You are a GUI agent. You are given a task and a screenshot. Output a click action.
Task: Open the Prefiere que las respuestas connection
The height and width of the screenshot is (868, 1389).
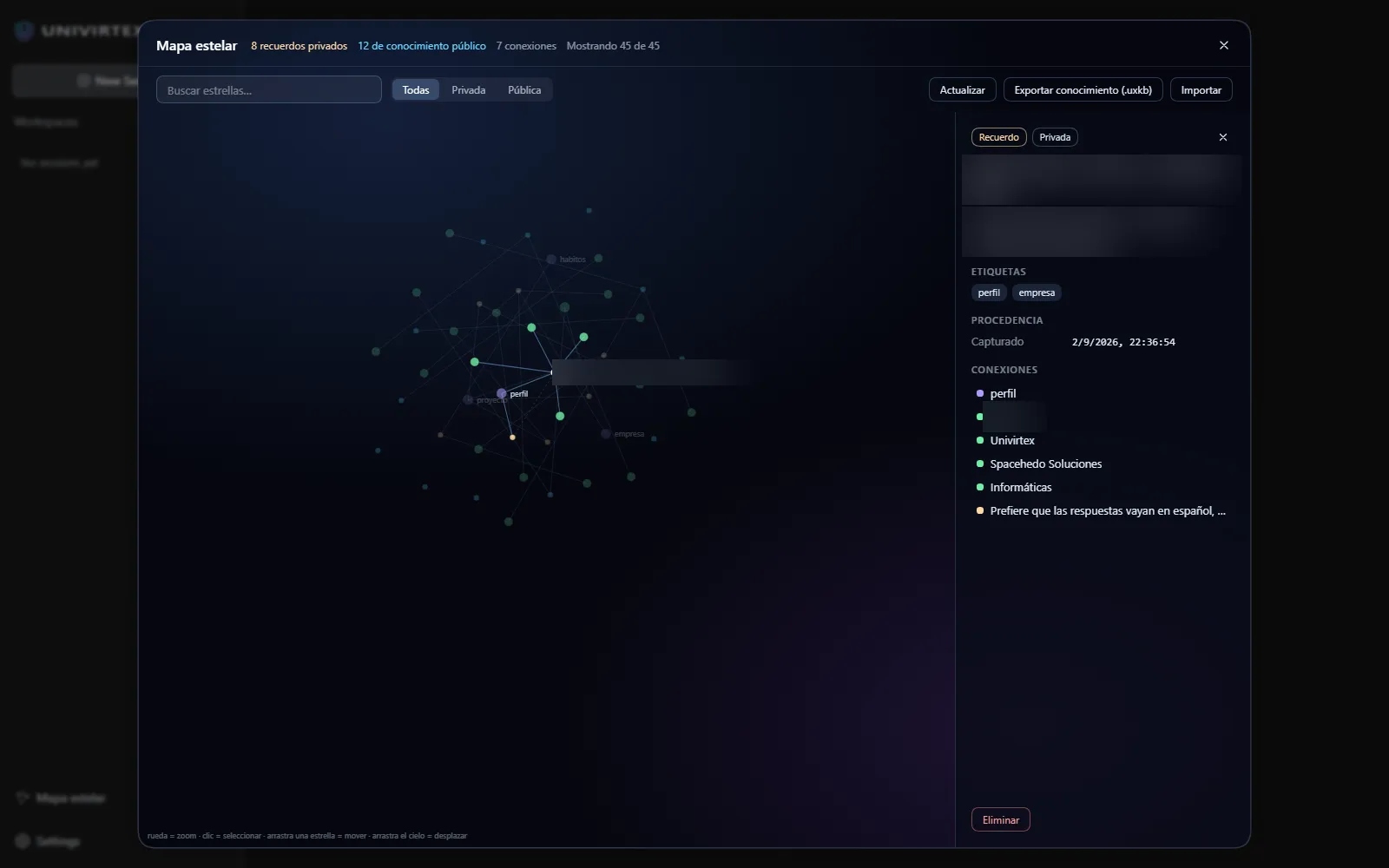1103,510
